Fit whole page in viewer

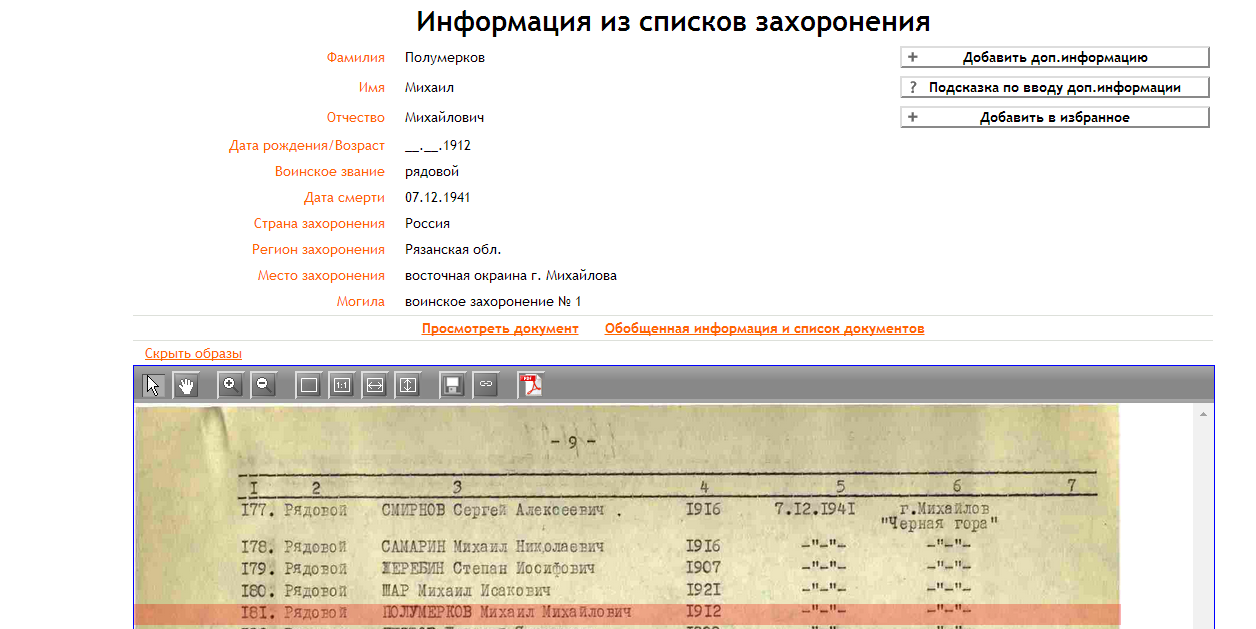(309, 385)
